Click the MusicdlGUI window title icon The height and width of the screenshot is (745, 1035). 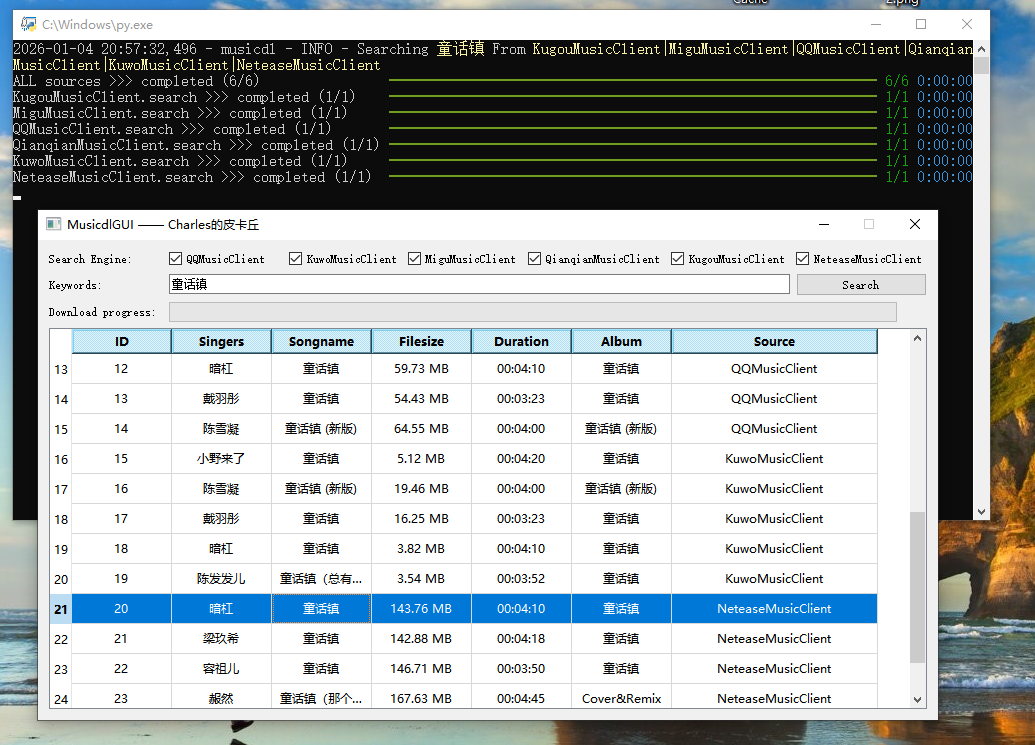[53, 224]
